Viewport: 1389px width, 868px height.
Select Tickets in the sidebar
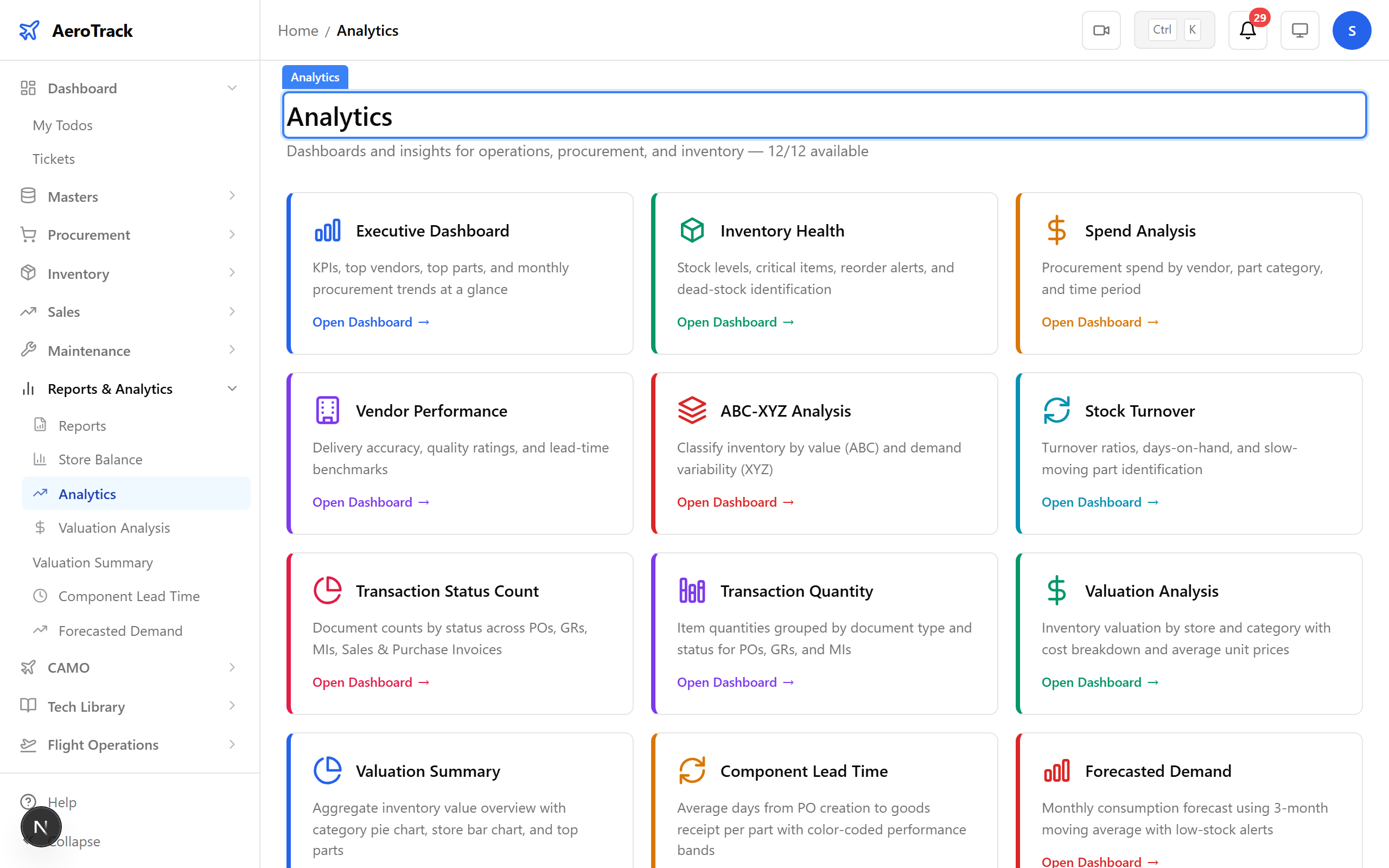click(53, 158)
